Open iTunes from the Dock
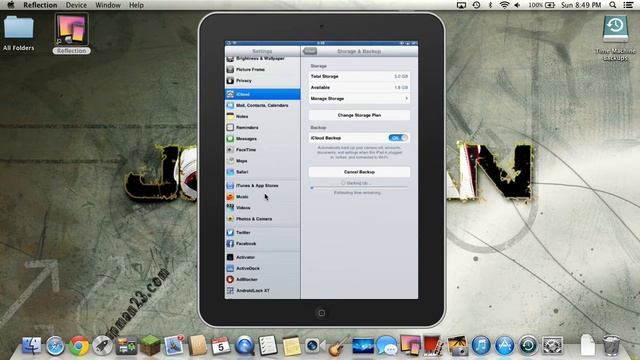640x360 pixels. pos(481,345)
